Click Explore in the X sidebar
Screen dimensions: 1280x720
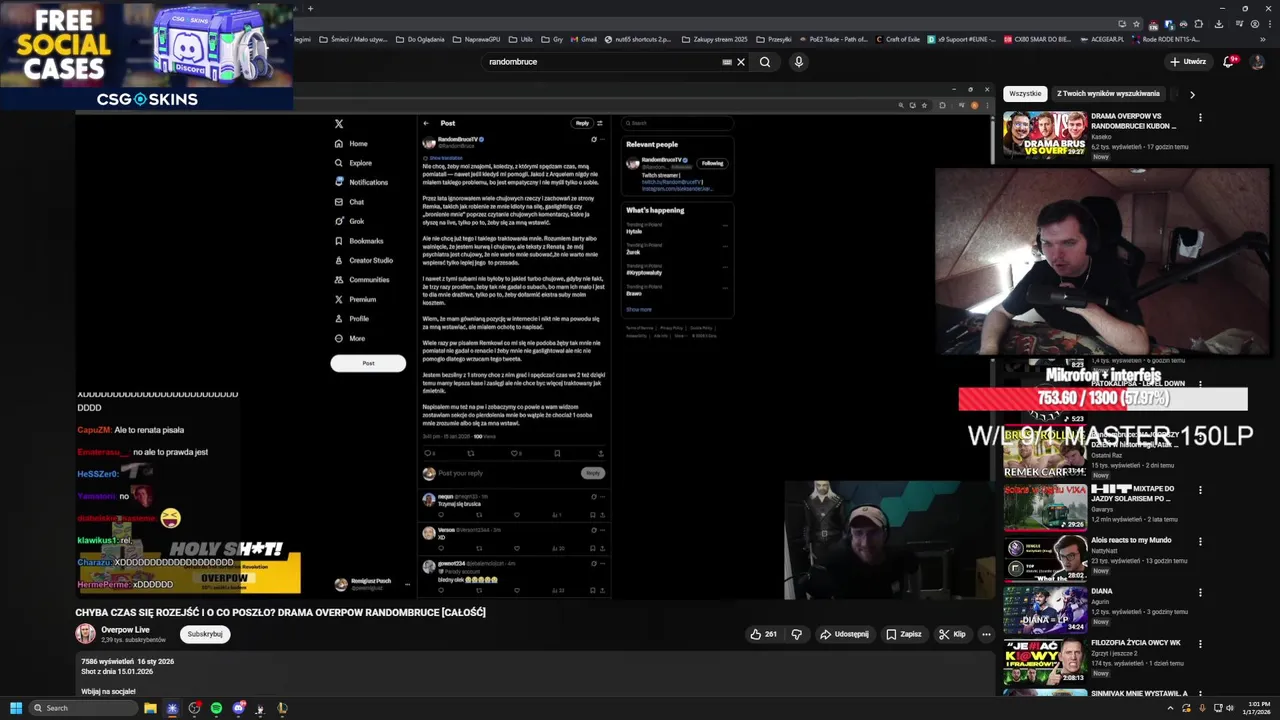pos(354,163)
